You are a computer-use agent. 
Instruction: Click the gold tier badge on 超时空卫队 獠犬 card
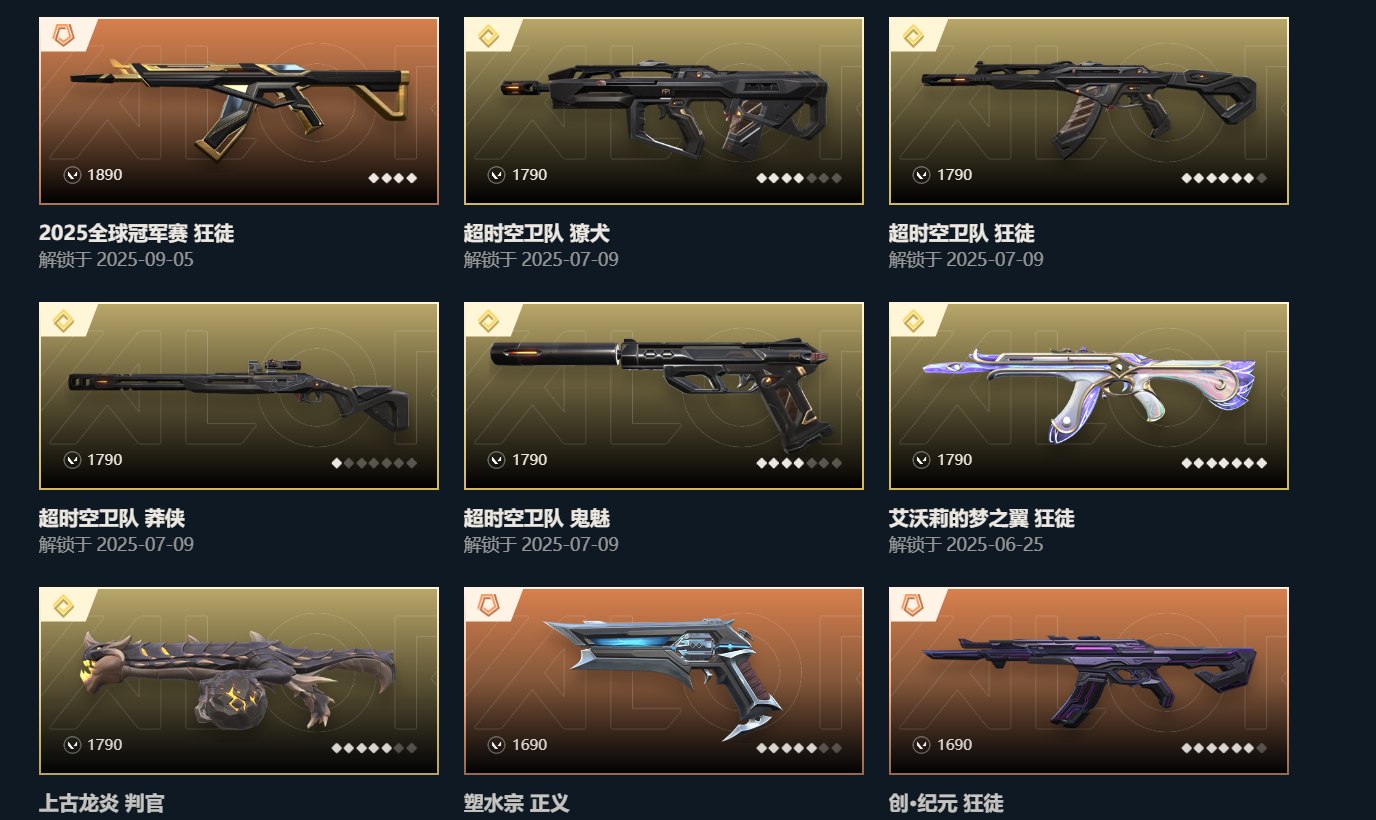tap(488, 37)
